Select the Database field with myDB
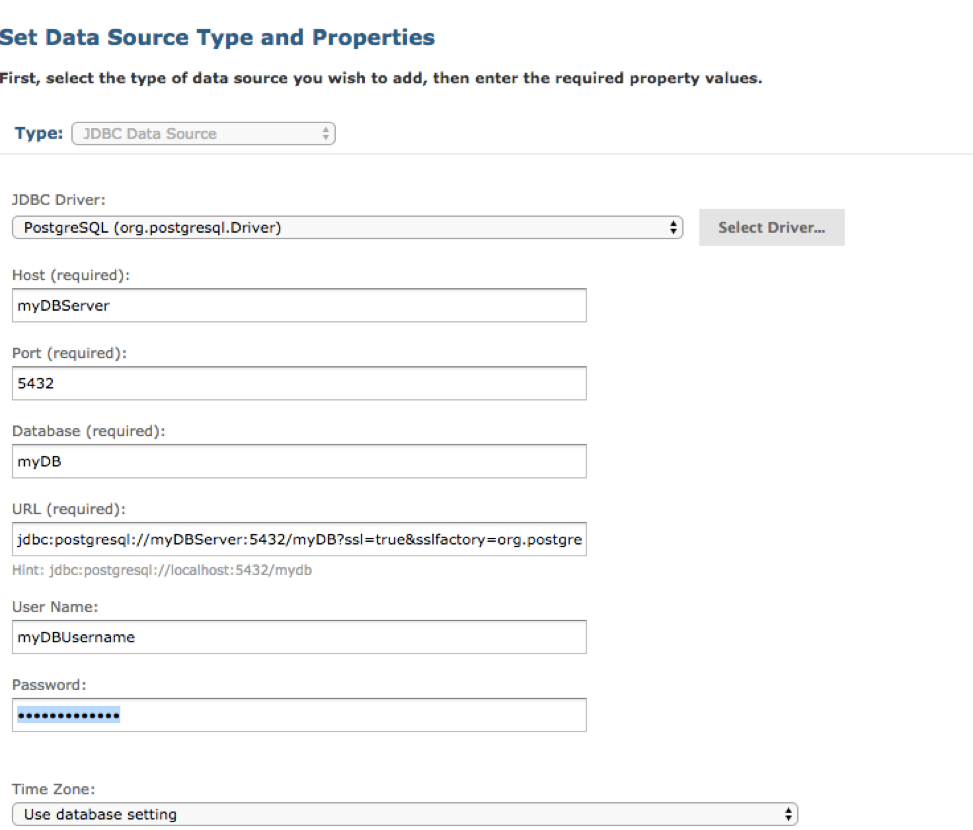 [x=299, y=461]
